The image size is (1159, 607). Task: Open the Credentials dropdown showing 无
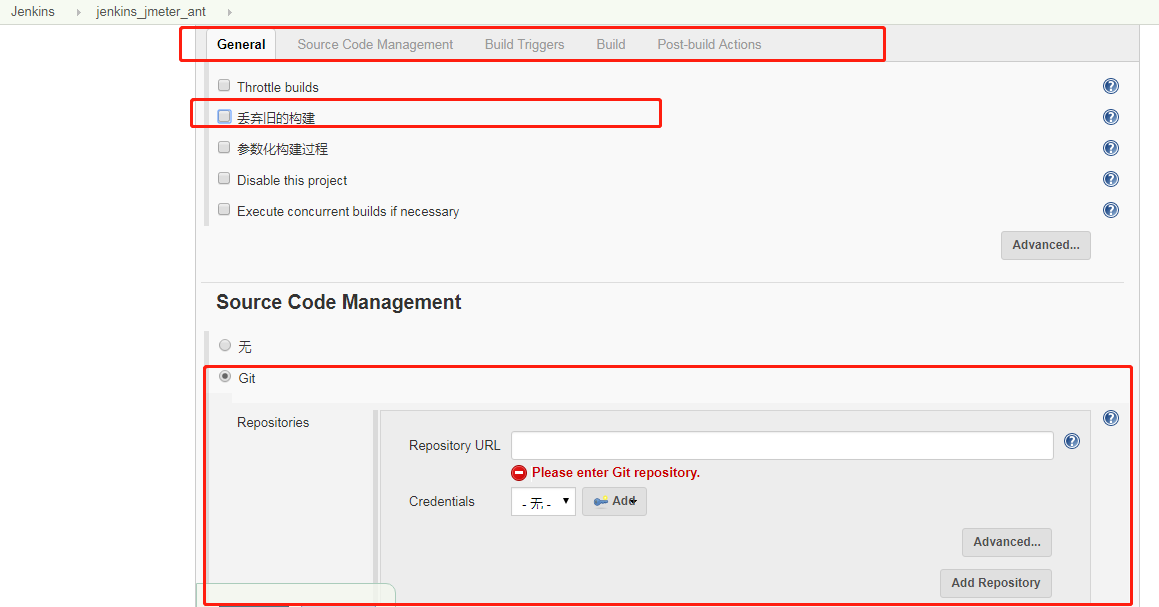click(543, 501)
